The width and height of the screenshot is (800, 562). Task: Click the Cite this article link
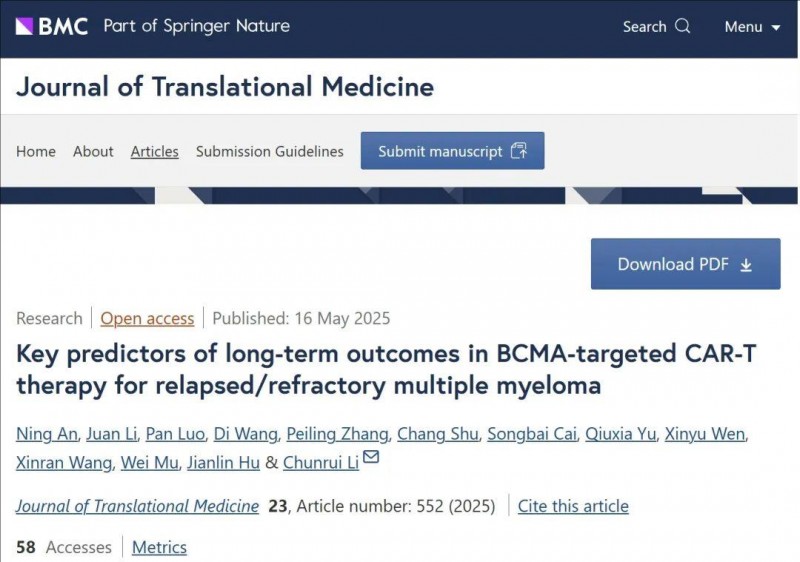573,506
